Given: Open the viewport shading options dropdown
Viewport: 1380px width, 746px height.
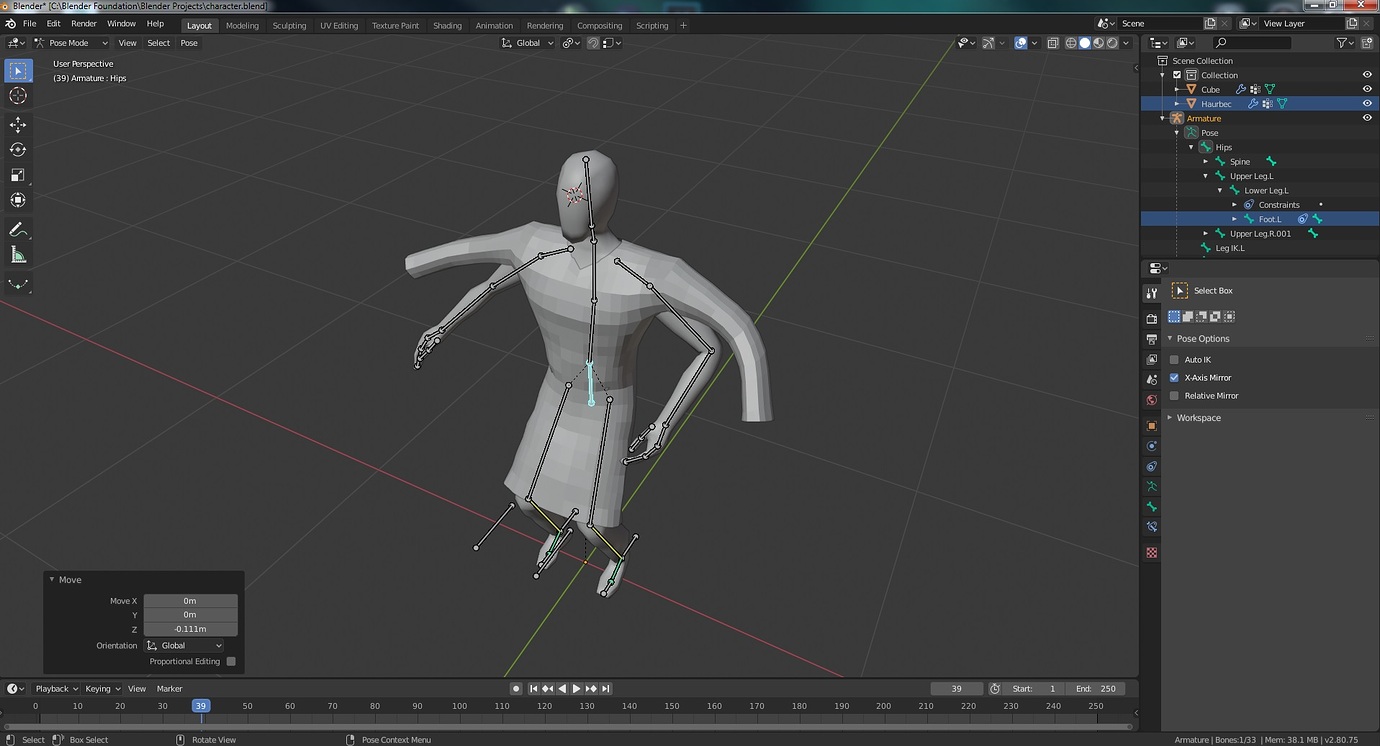Looking at the screenshot, I should (x=1126, y=43).
